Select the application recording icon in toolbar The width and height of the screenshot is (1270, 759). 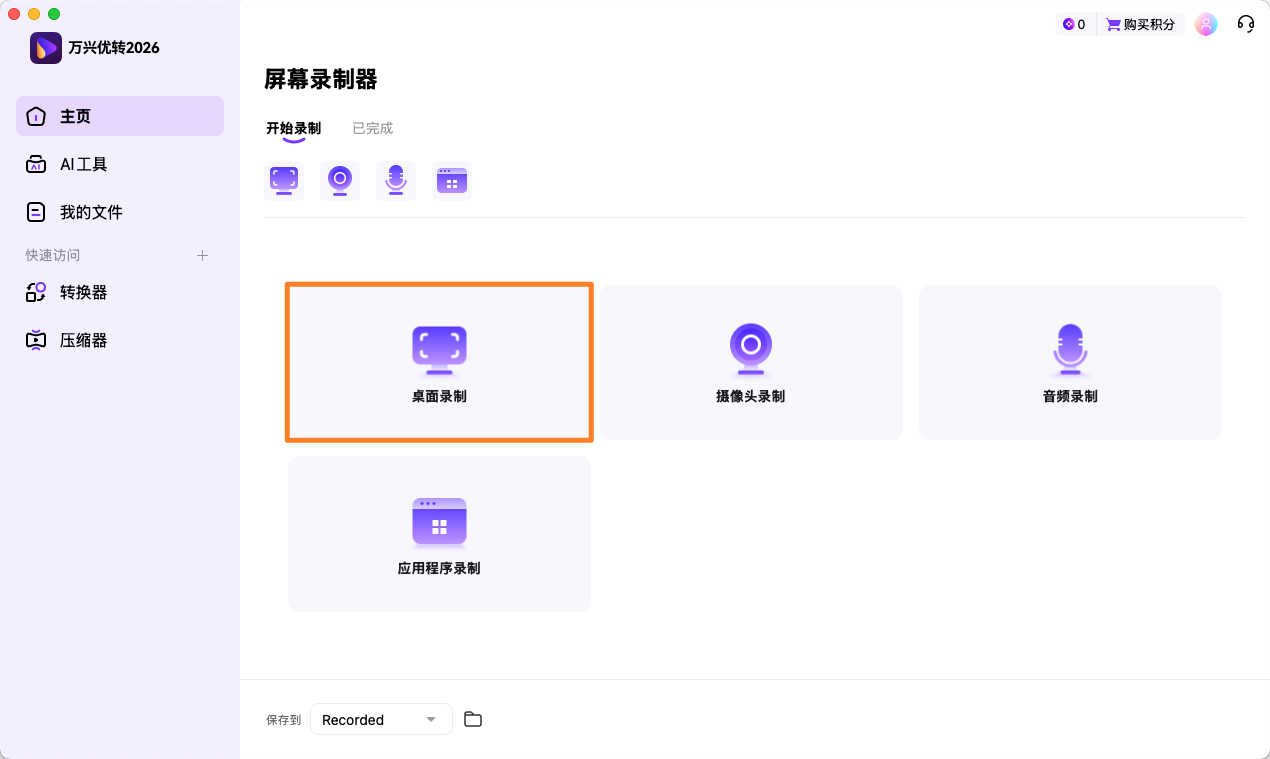click(452, 180)
